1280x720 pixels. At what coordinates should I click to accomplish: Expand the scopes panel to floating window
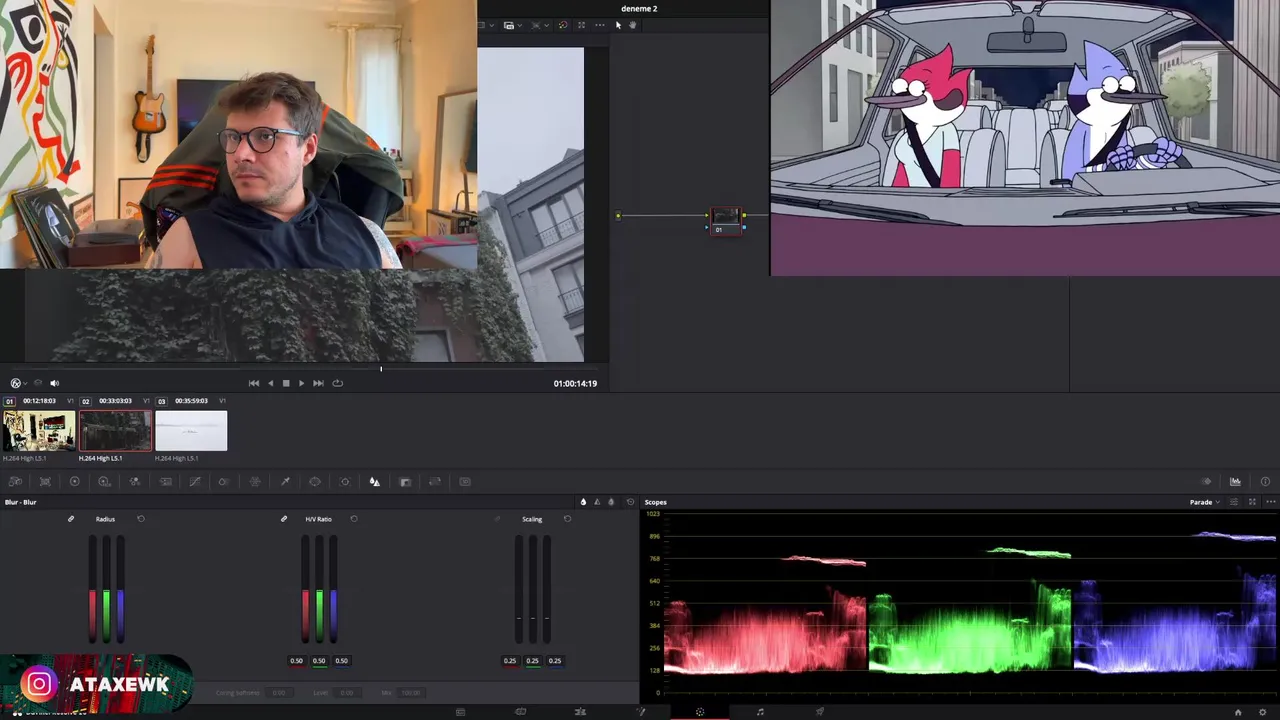(1252, 502)
